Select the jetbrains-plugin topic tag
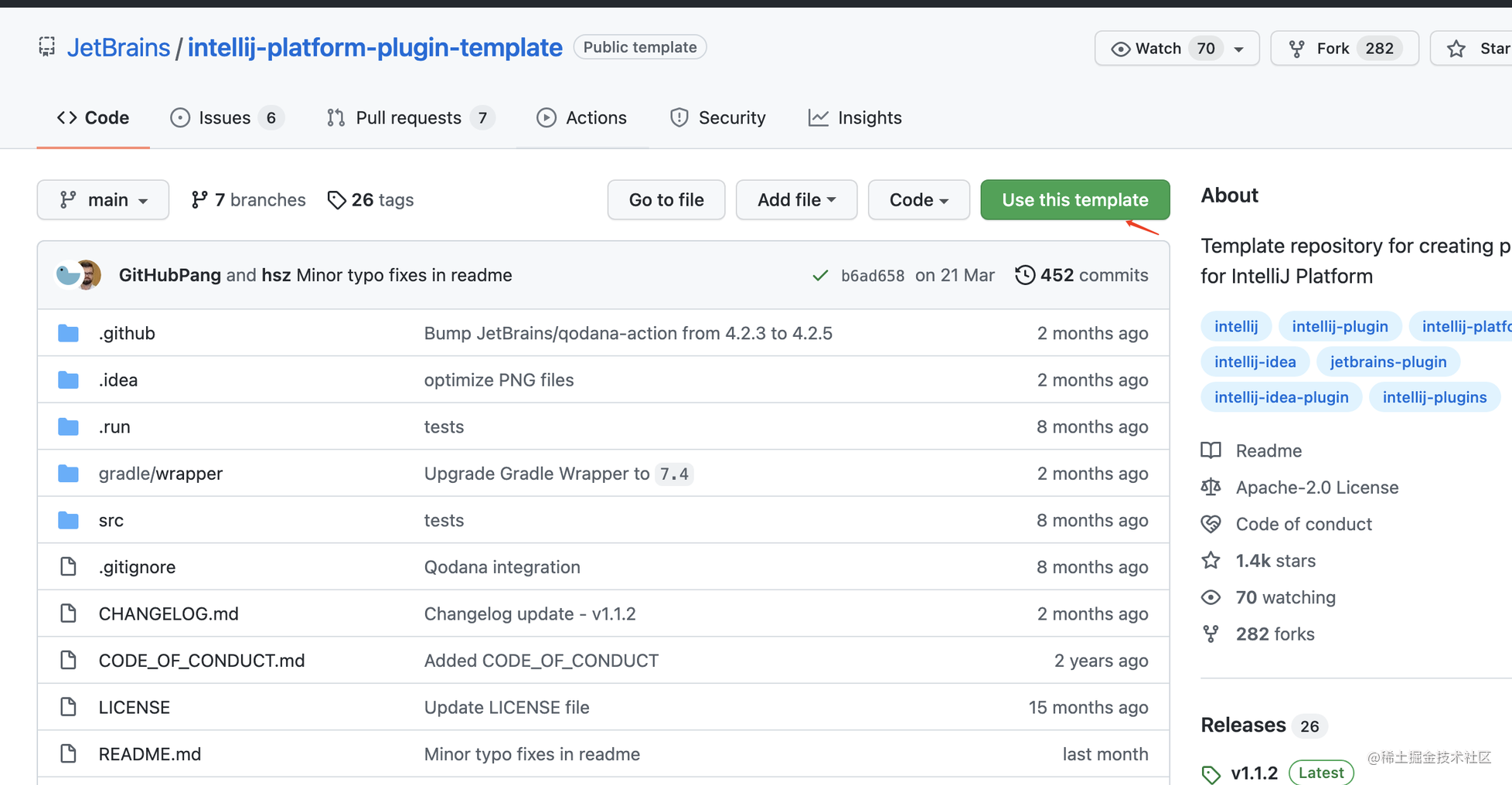 1388,362
